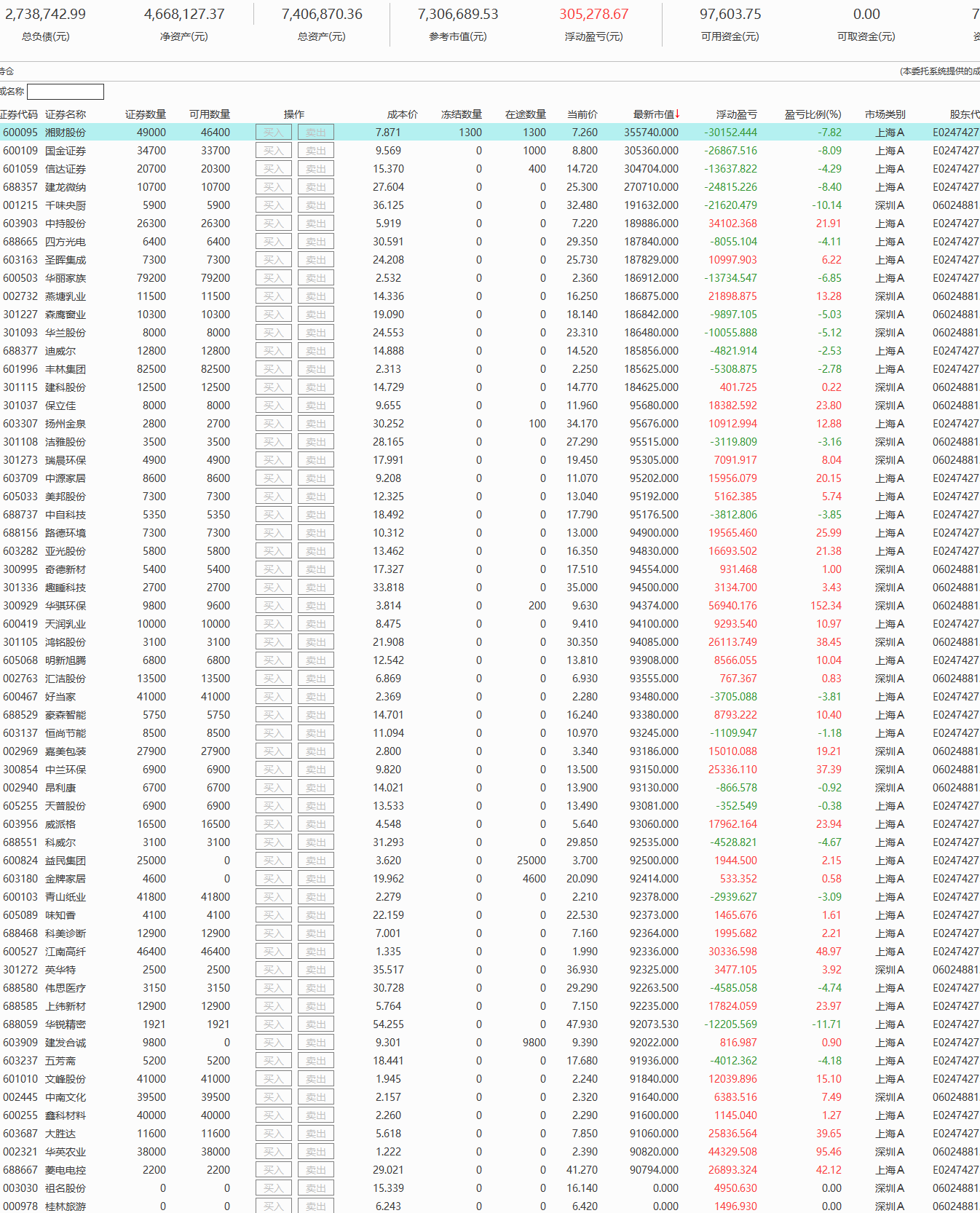
Task: Select the 丰林集团 stock name
Action: tap(66, 369)
